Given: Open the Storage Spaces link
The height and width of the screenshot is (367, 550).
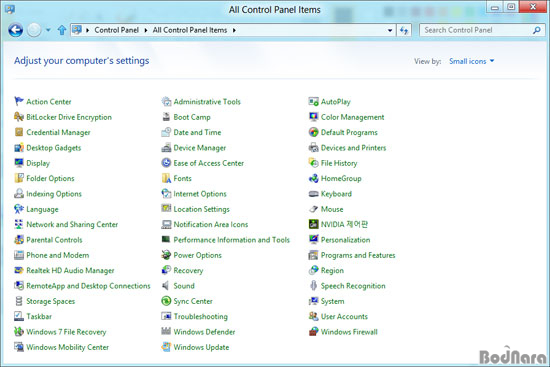Looking at the screenshot, I should click(51, 301).
